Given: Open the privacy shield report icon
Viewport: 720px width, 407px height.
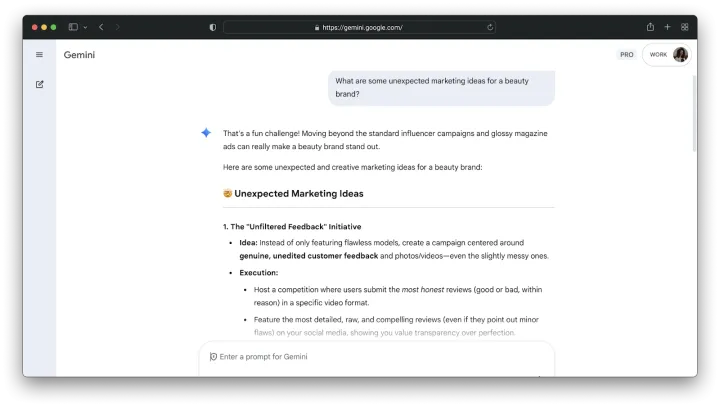Looking at the screenshot, I should [213, 28].
